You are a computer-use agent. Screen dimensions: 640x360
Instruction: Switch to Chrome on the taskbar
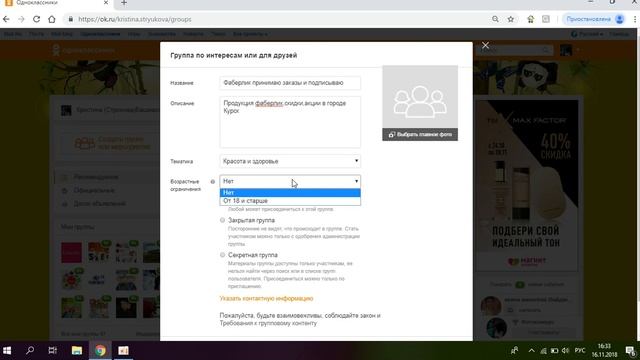coord(100,351)
